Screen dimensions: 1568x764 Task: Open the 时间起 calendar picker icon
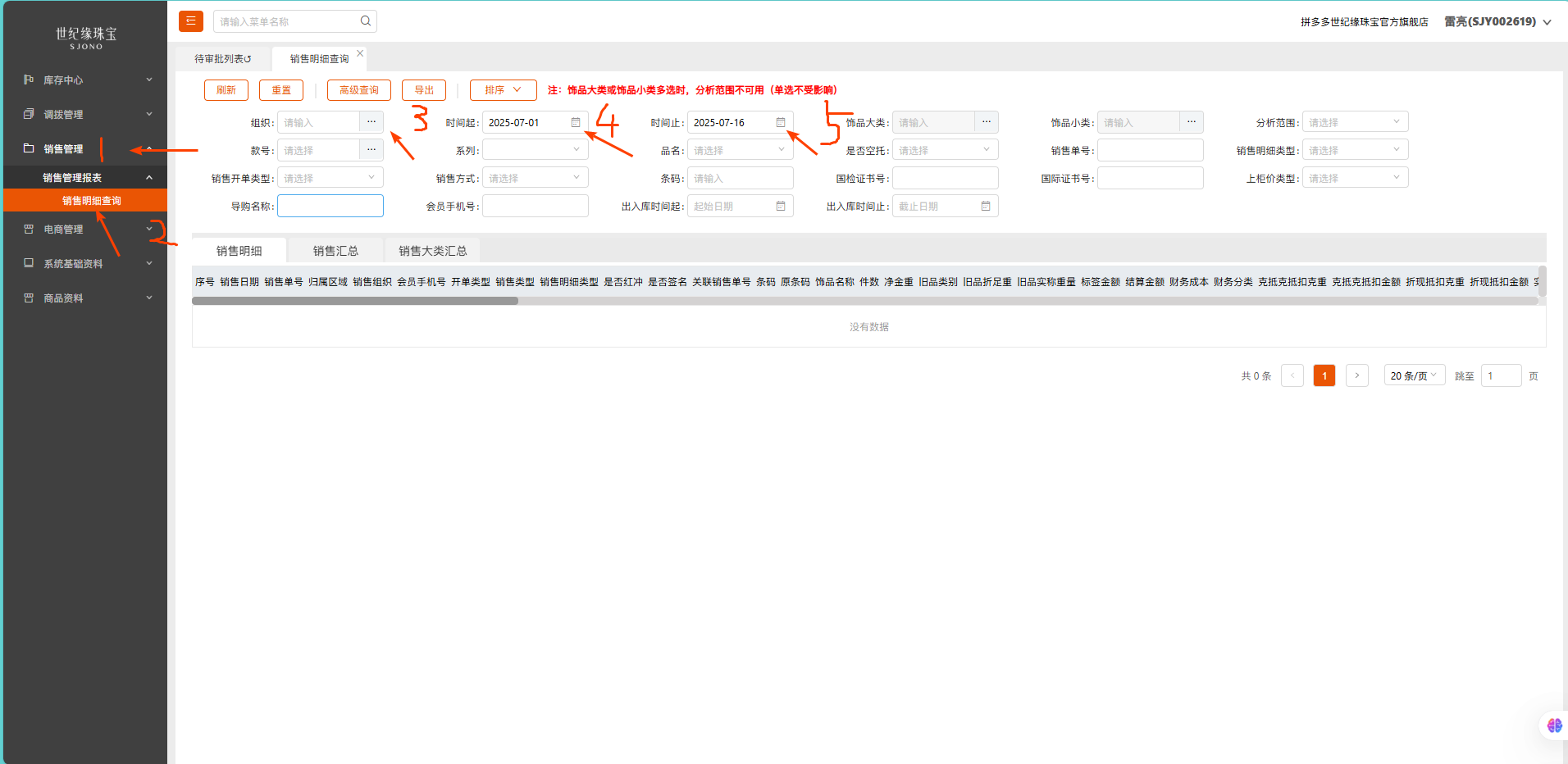tap(576, 123)
